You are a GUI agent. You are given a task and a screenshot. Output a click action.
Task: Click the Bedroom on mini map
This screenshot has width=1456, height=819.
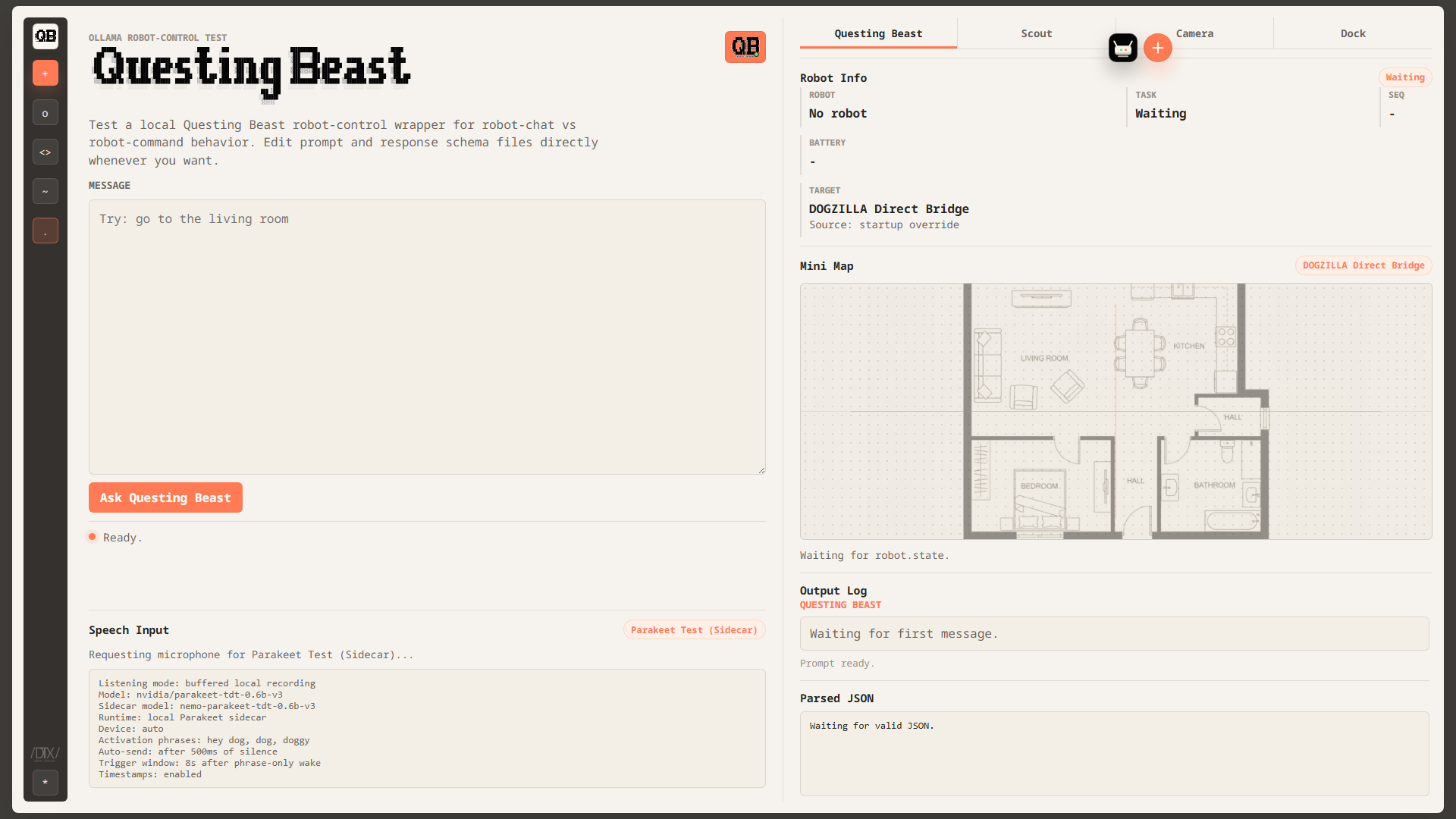click(1039, 486)
